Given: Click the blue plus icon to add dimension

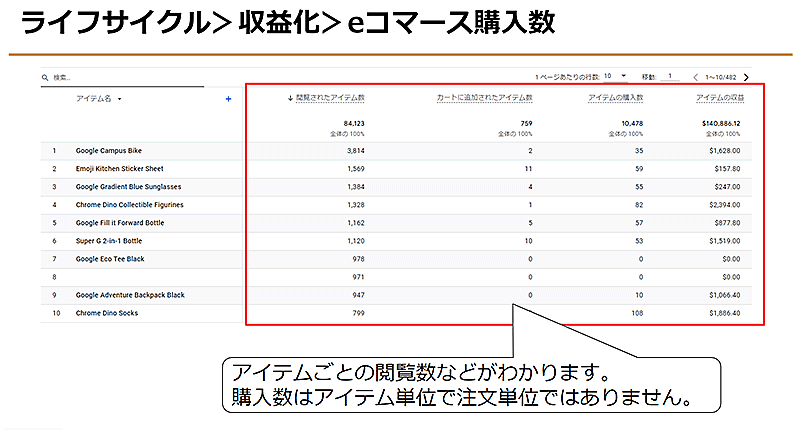Looking at the screenshot, I should click(228, 99).
